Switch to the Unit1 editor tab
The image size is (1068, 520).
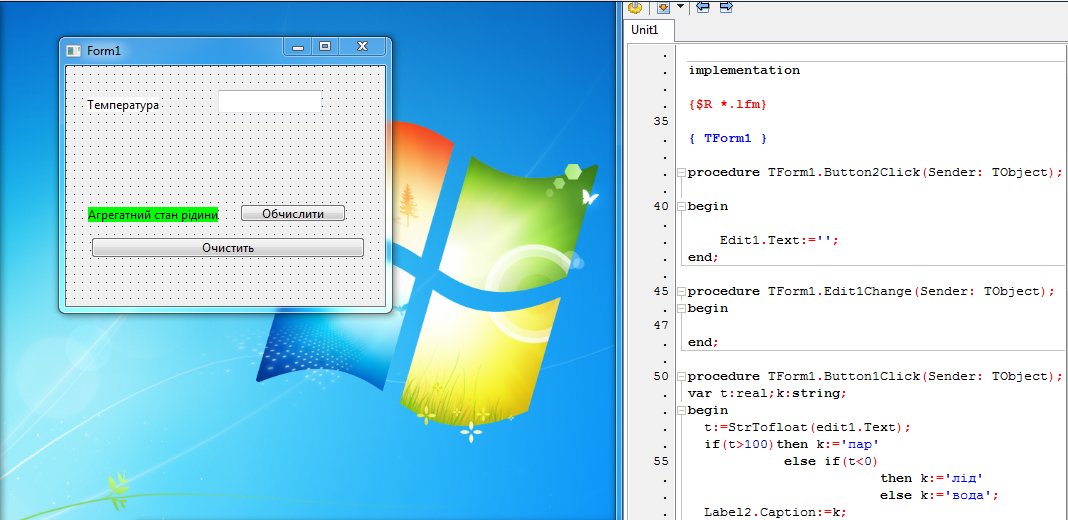tap(647, 29)
